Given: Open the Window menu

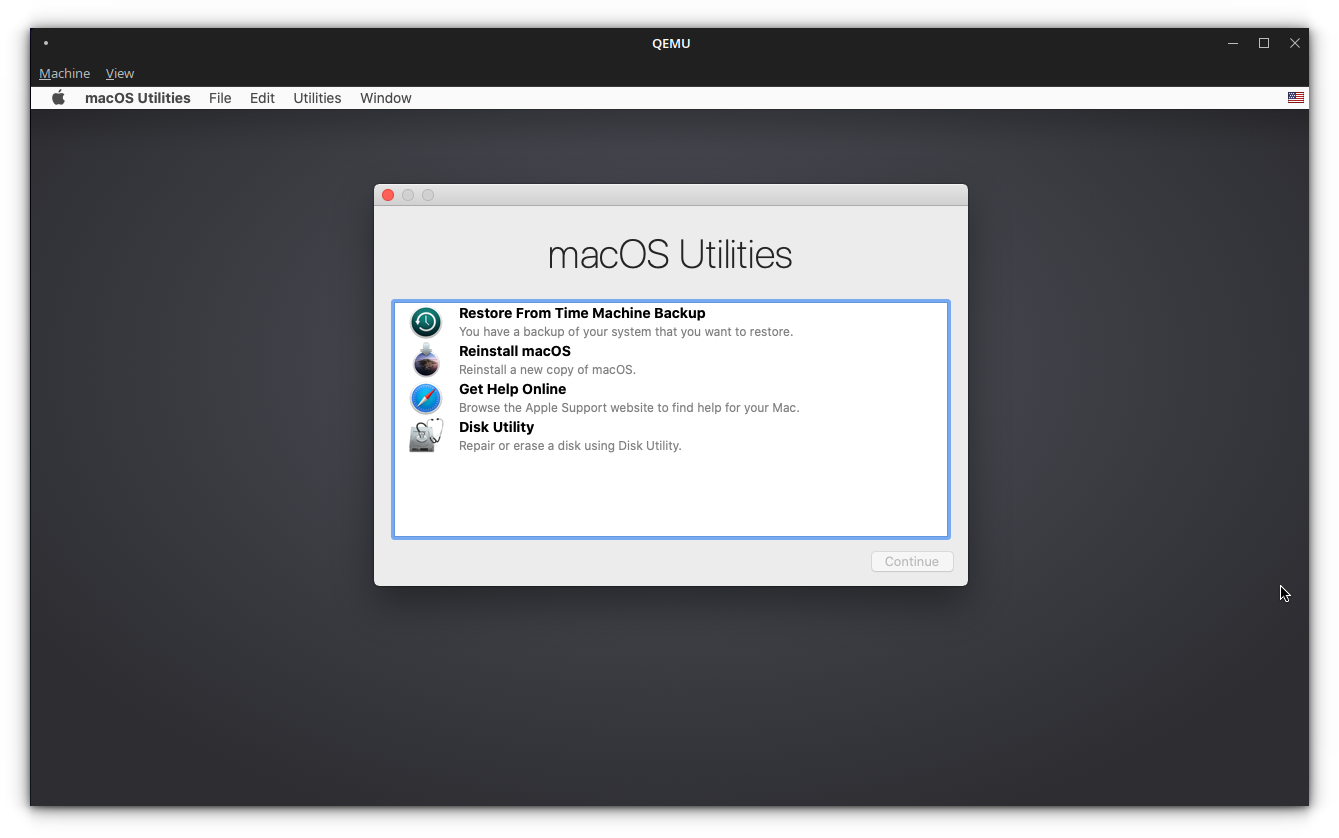Looking at the screenshot, I should pyautogui.click(x=385, y=97).
